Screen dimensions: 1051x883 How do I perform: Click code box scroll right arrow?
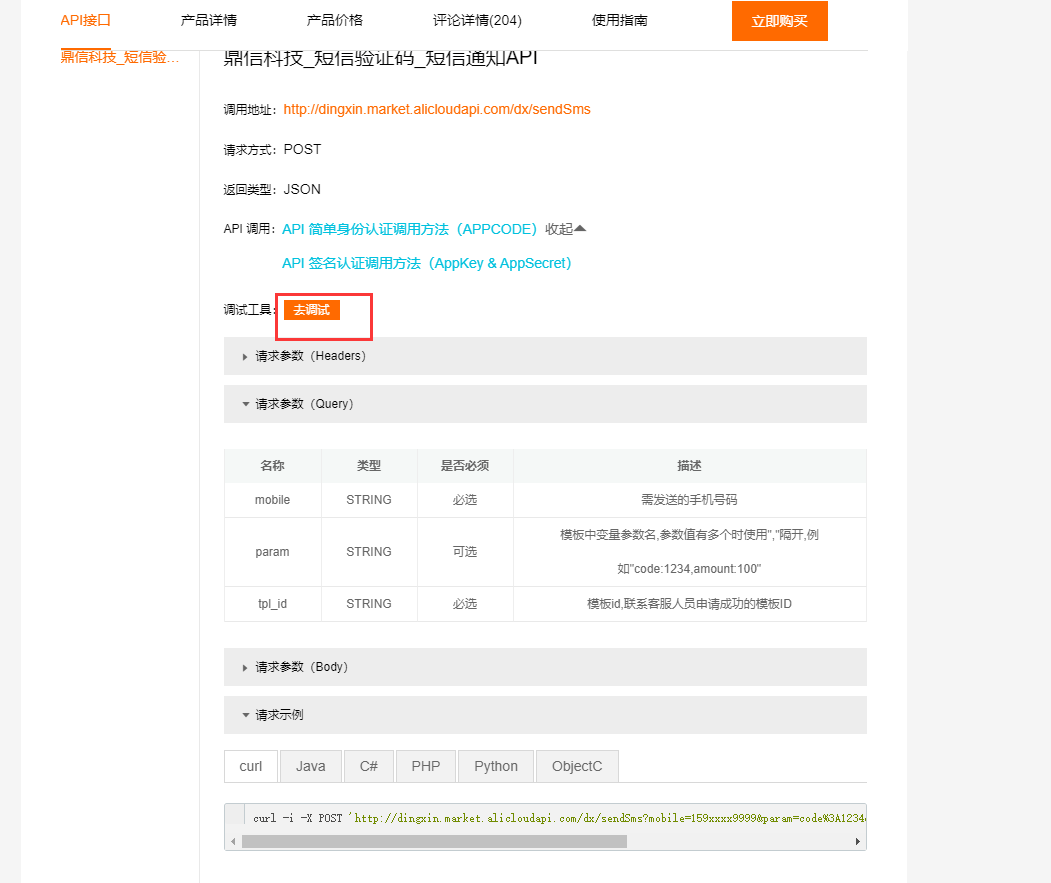pyautogui.click(x=857, y=841)
